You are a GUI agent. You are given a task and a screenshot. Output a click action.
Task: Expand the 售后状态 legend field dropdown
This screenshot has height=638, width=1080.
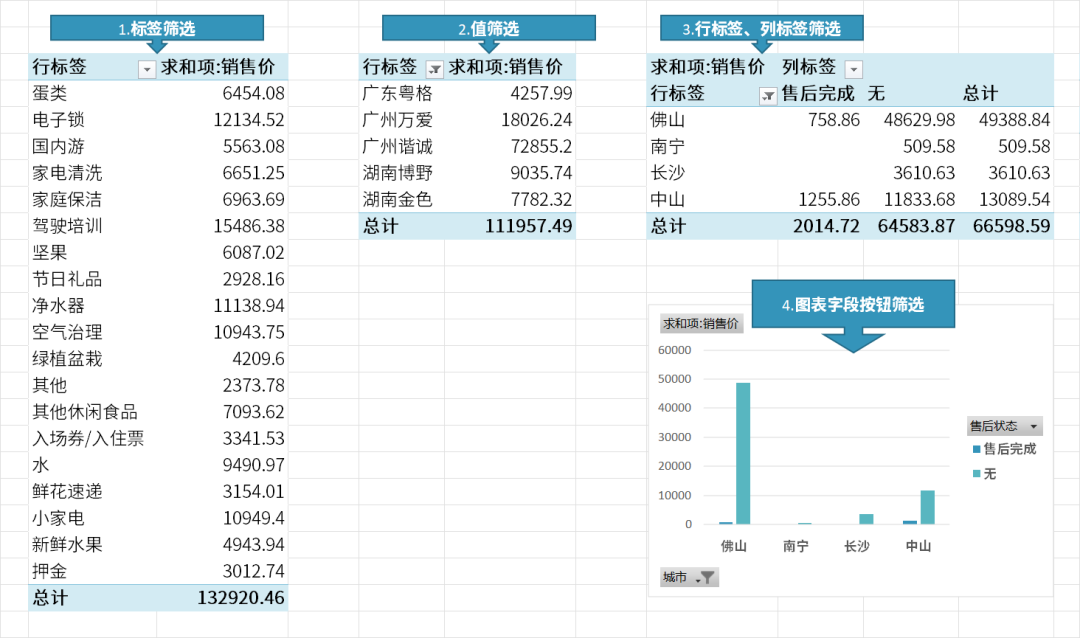tap(1033, 426)
